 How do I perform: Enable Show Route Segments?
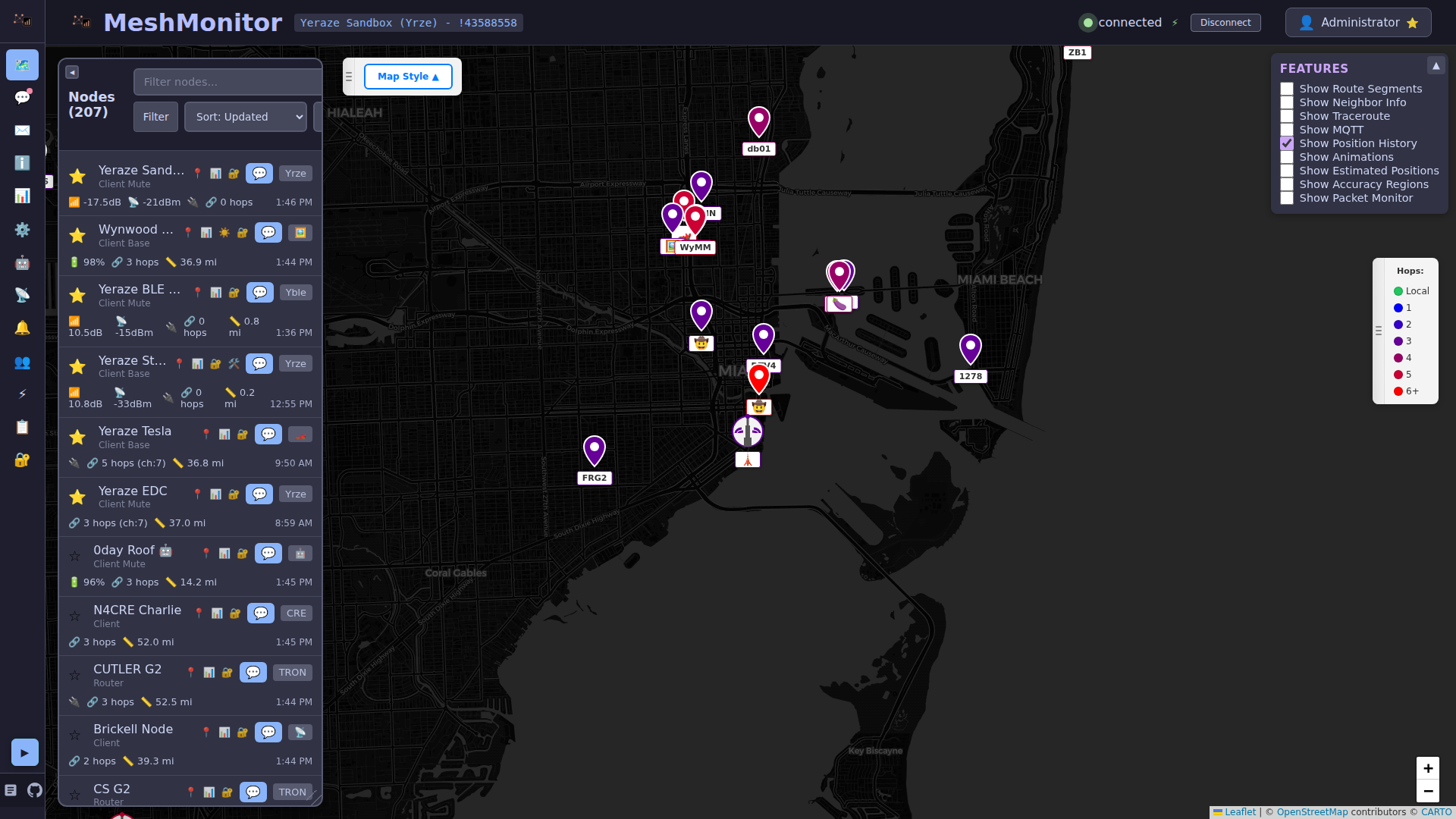click(x=1286, y=89)
